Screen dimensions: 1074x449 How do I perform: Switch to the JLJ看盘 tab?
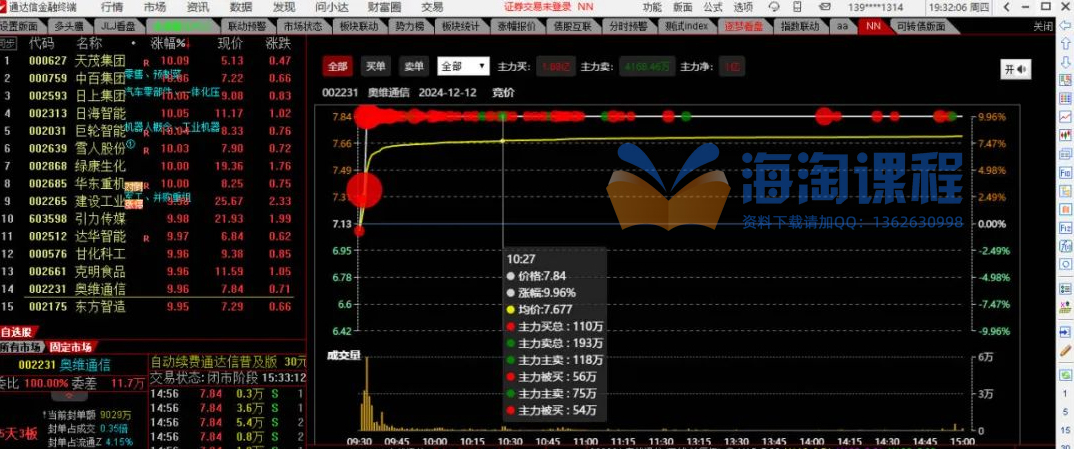click(118, 26)
